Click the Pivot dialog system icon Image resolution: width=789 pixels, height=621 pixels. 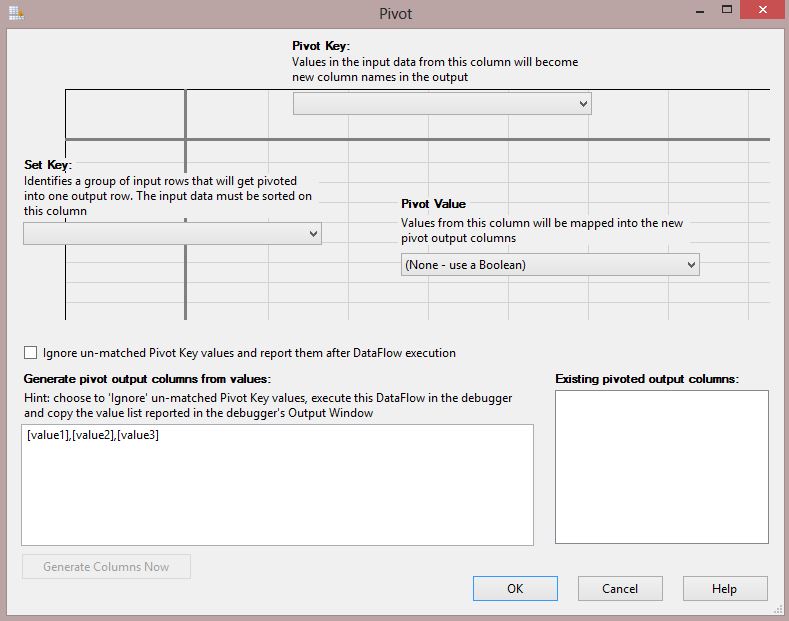pyautogui.click(x=14, y=13)
